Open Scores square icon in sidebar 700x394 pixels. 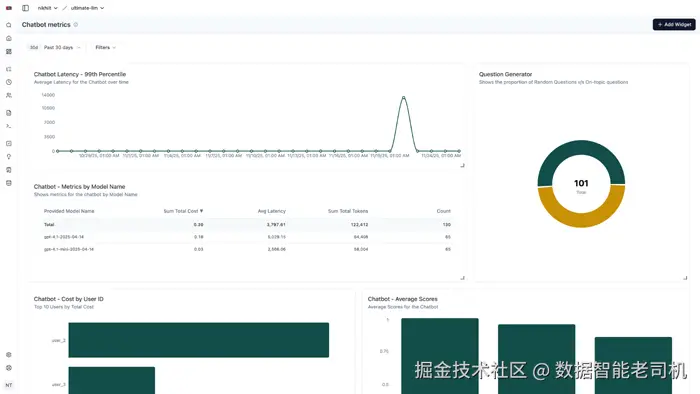8,143
